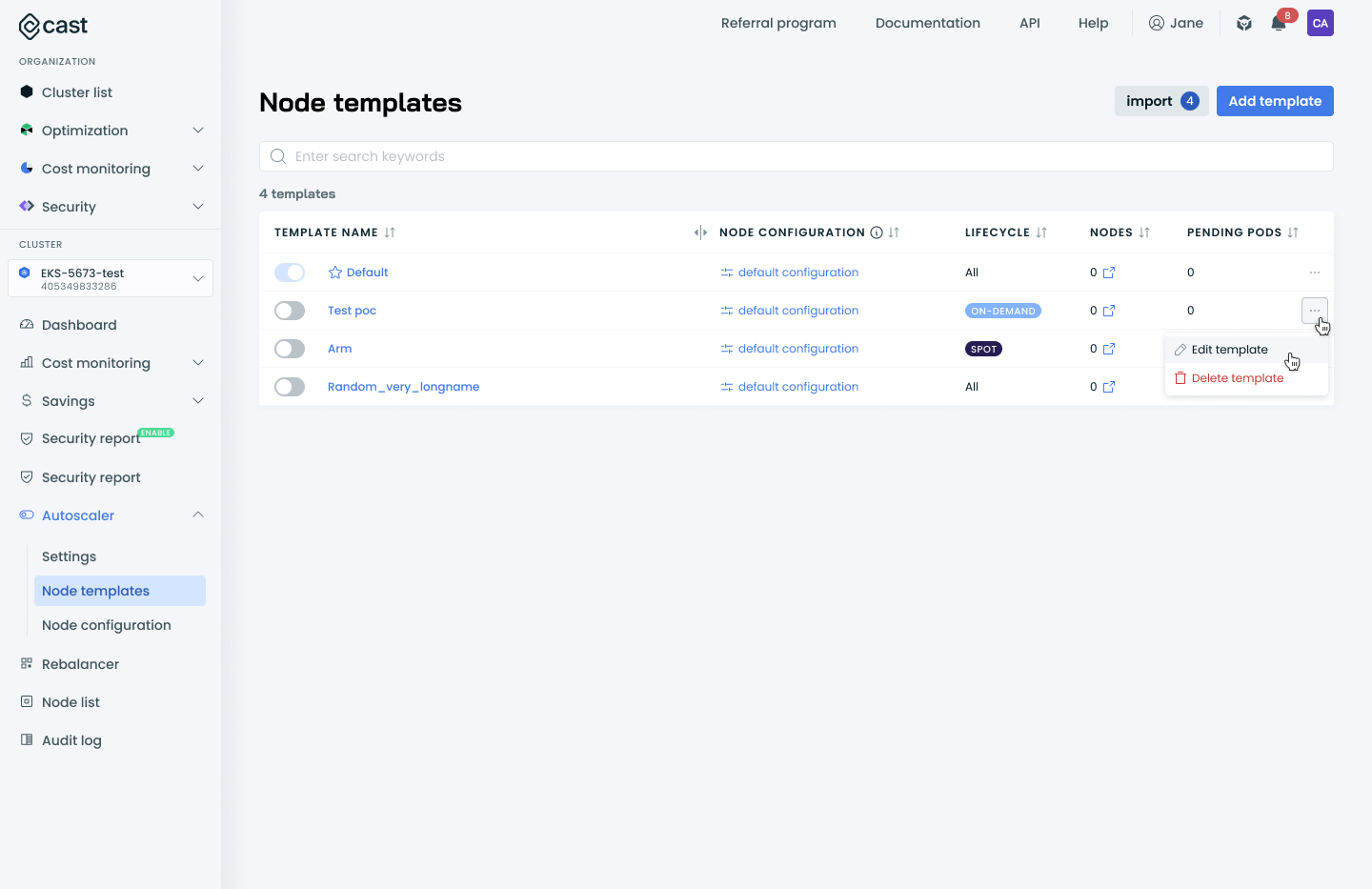The width and height of the screenshot is (1372, 889).
Task: Expand cluster Cost monitoring chevron
Action: coord(198,363)
